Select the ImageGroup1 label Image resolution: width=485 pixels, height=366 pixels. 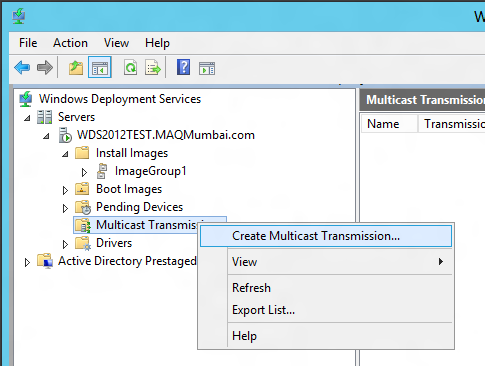tap(151, 171)
